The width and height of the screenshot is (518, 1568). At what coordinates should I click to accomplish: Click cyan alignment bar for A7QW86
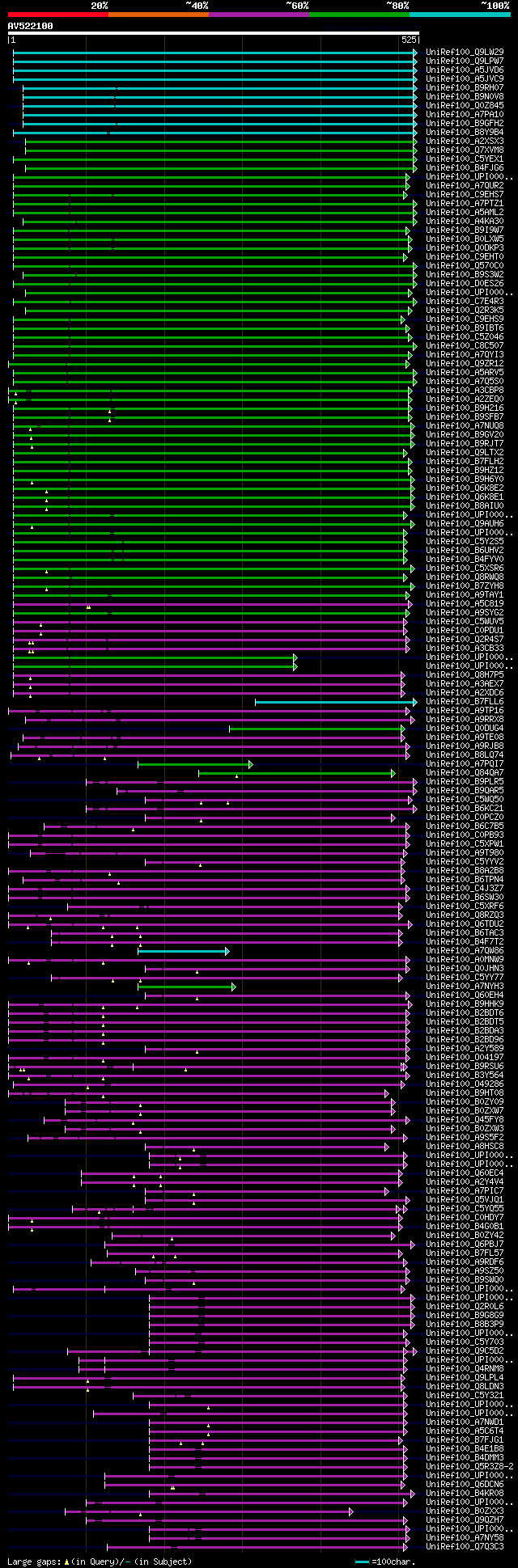pyautogui.click(x=184, y=951)
